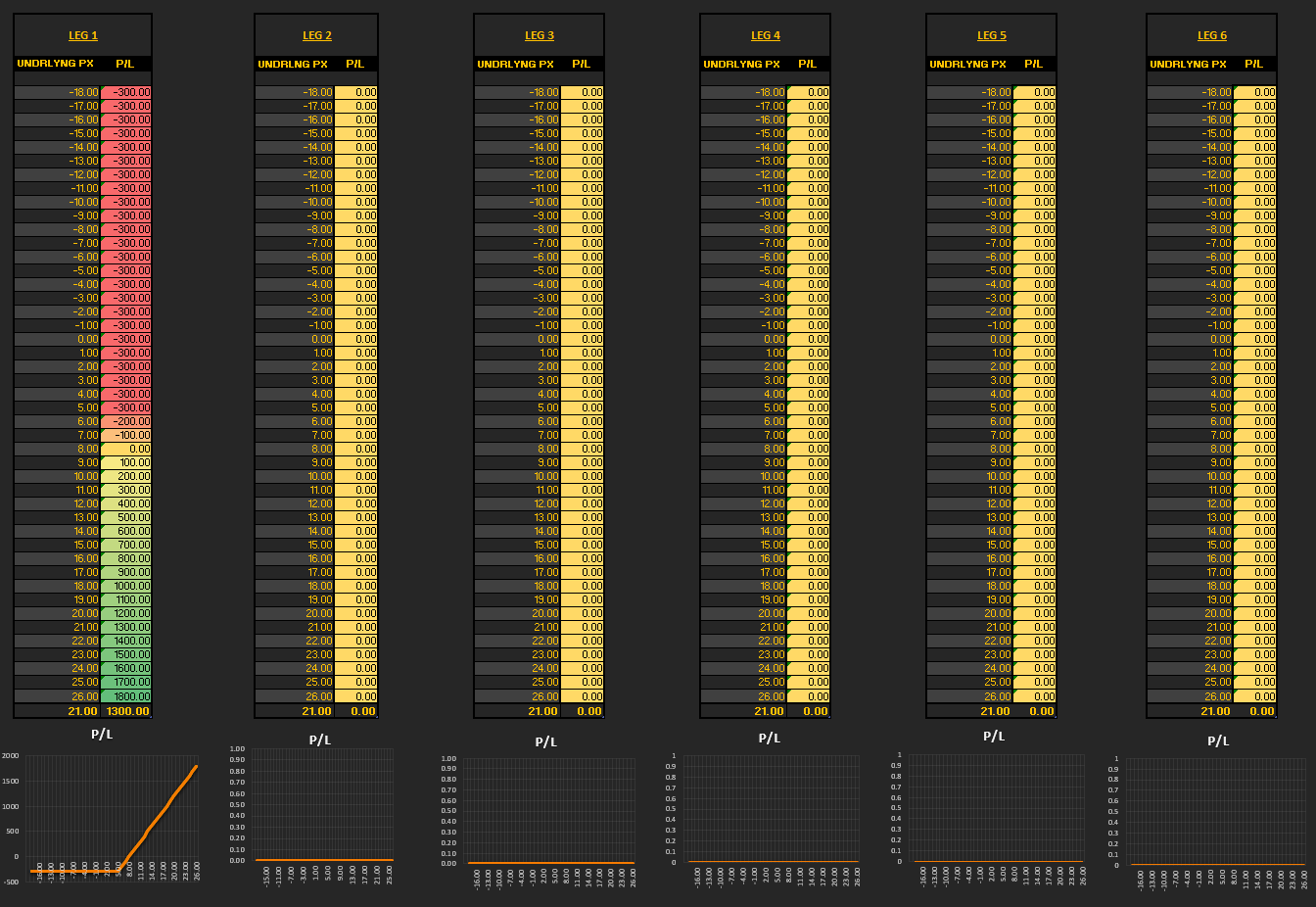Select the 1300.00 summary cell in LEG 1
The height and width of the screenshot is (907, 1316).
(x=126, y=711)
